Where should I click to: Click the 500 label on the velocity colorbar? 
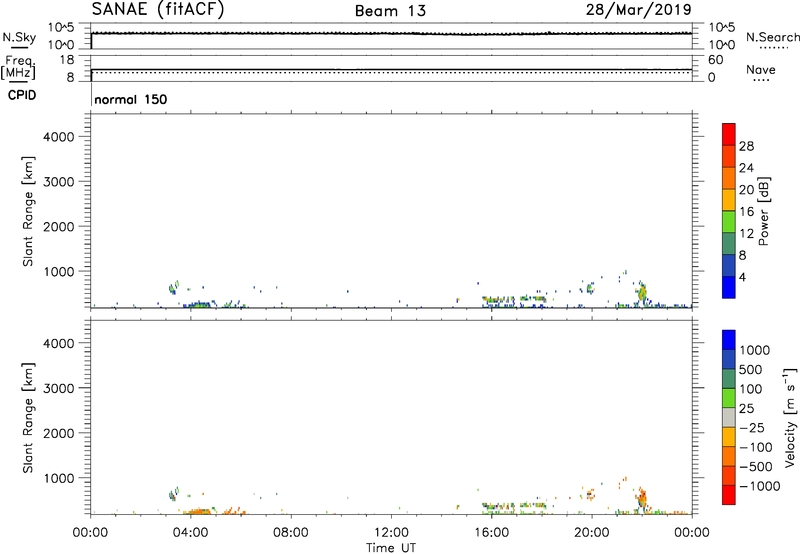pos(751,369)
